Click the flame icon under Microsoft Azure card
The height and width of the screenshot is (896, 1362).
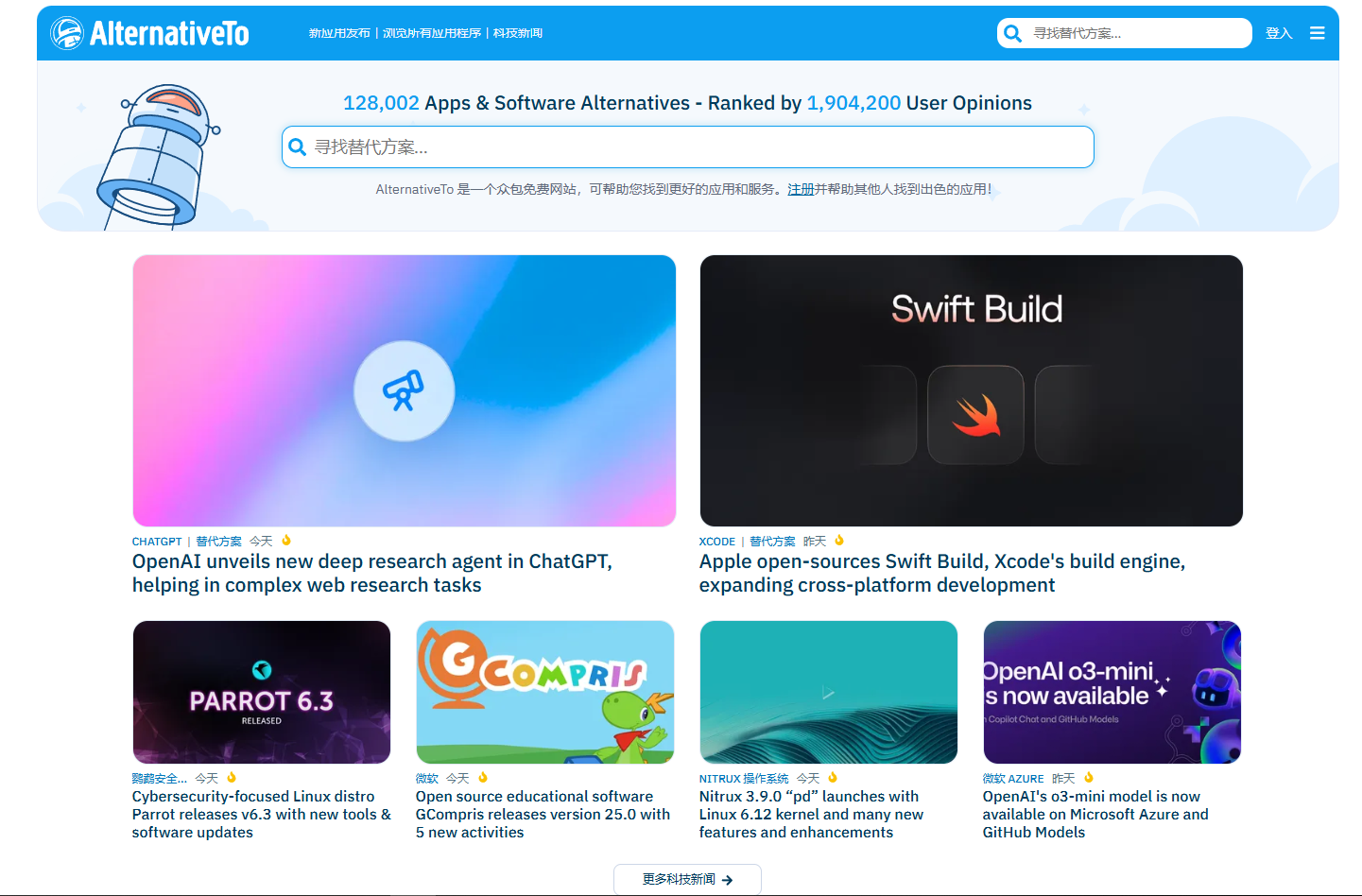pyautogui.click(x=1089, y=778)
